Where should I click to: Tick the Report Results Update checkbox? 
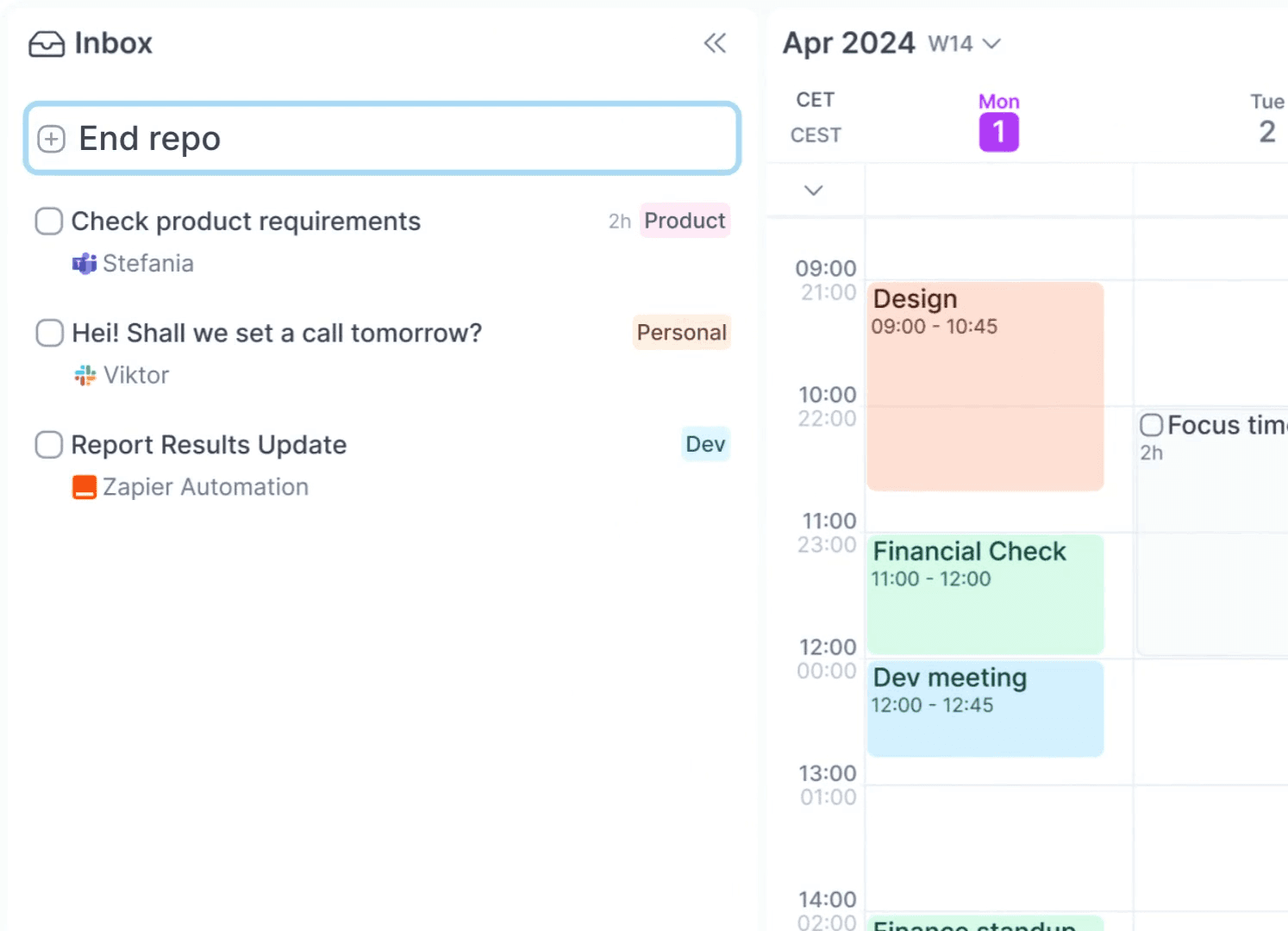coord(49,445)
